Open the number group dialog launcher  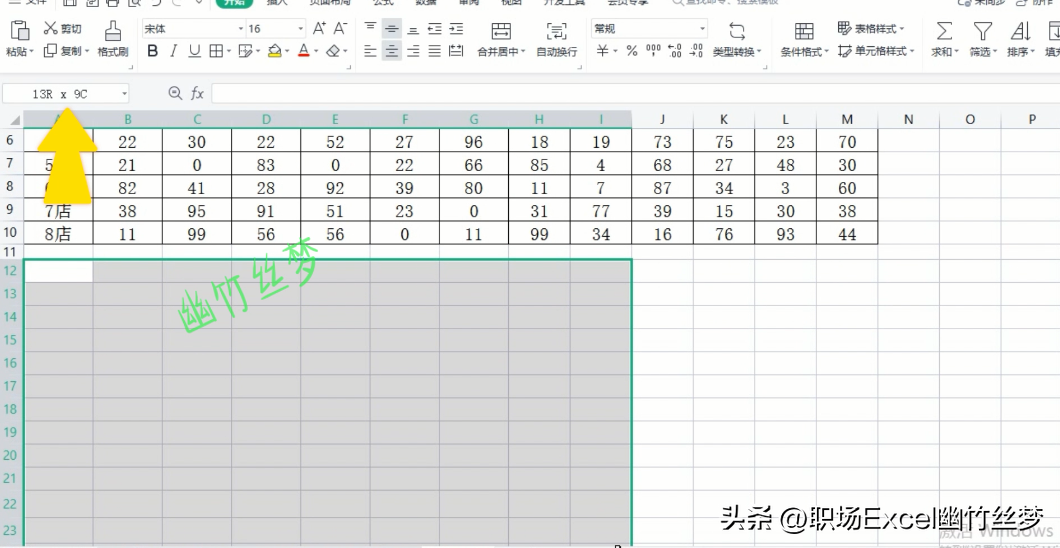[765, 67]
